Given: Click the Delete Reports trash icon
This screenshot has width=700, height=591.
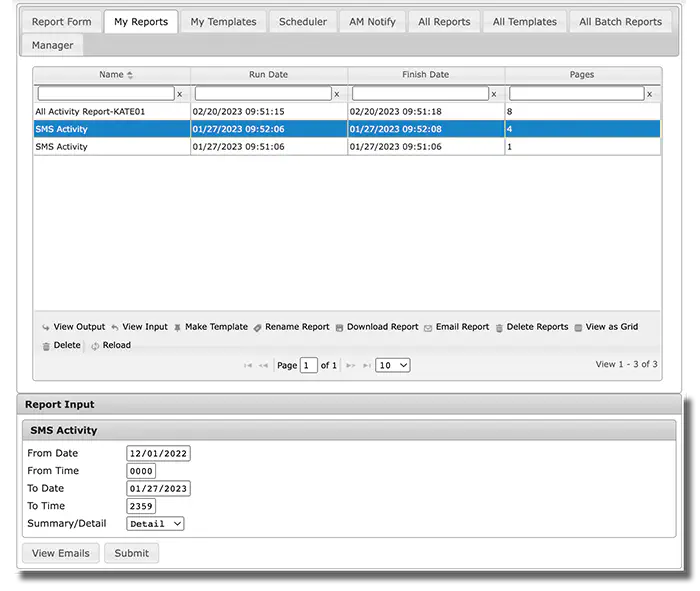Looking at the screenshot, I should tap(499, 328).
